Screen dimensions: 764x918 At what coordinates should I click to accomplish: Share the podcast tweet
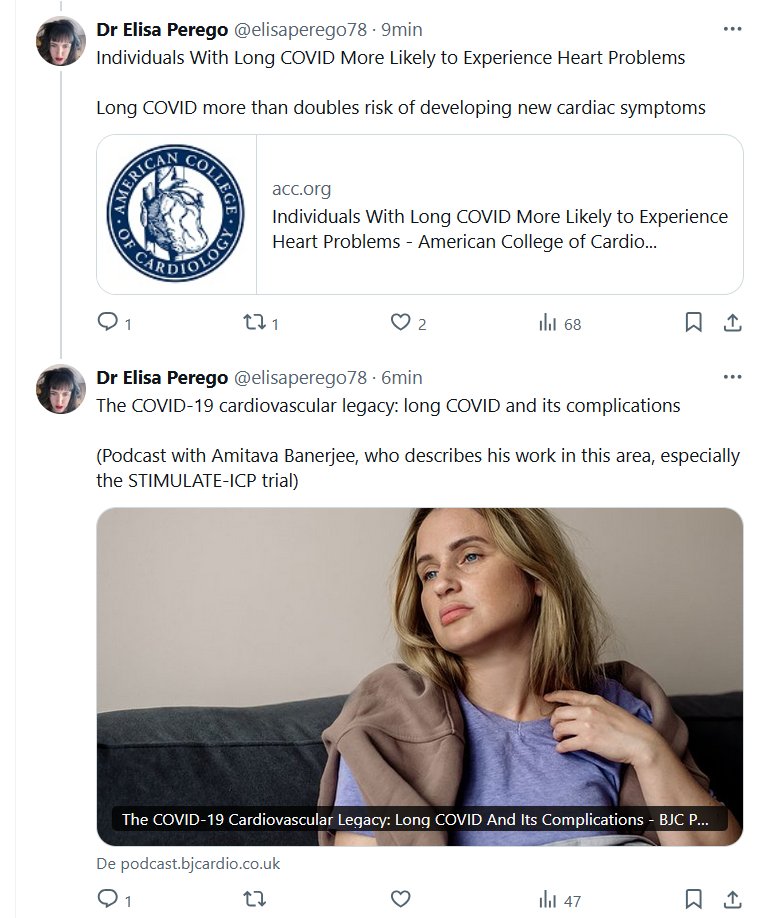(x=731, y=900)
